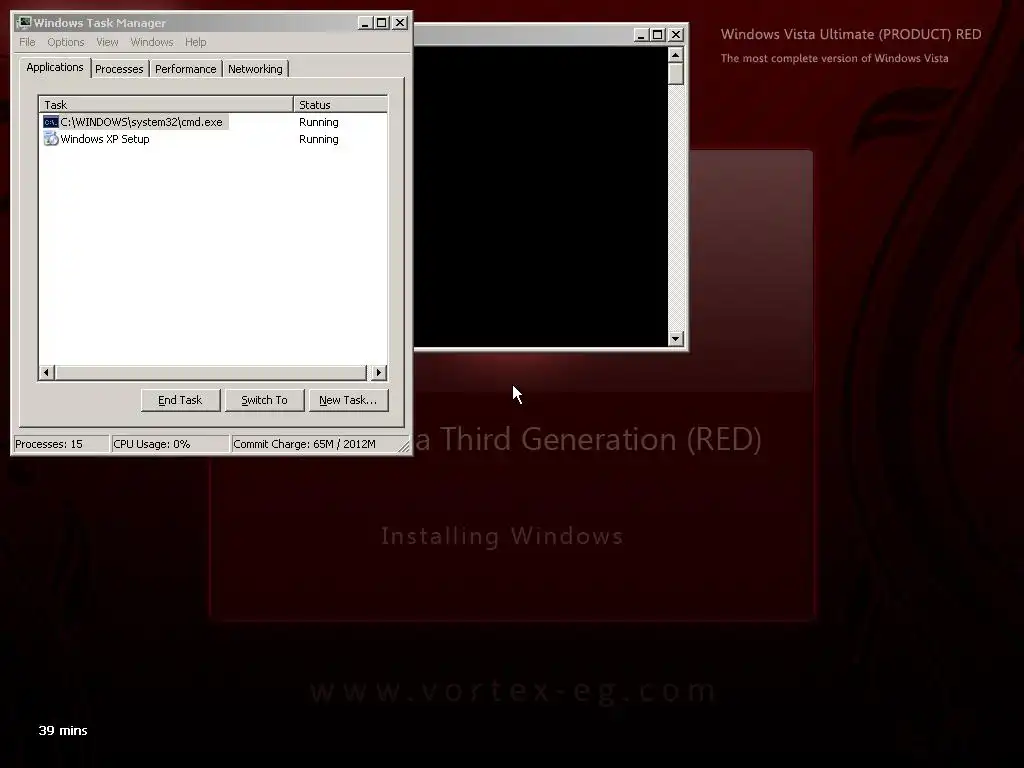Minimize the Task Manager window

(365, 23)
